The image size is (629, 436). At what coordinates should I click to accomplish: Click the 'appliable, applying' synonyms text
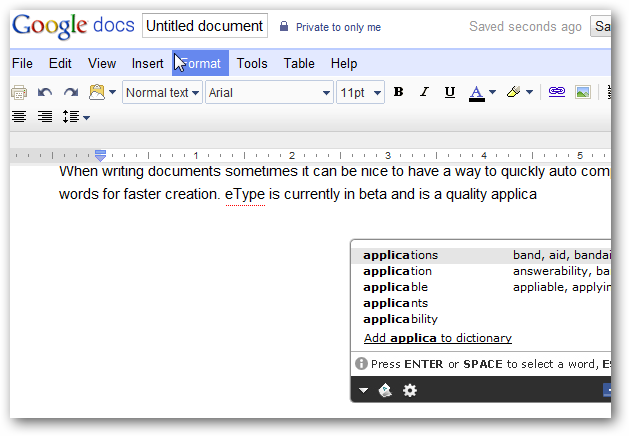pyautogui.click(x=562, y=288)
